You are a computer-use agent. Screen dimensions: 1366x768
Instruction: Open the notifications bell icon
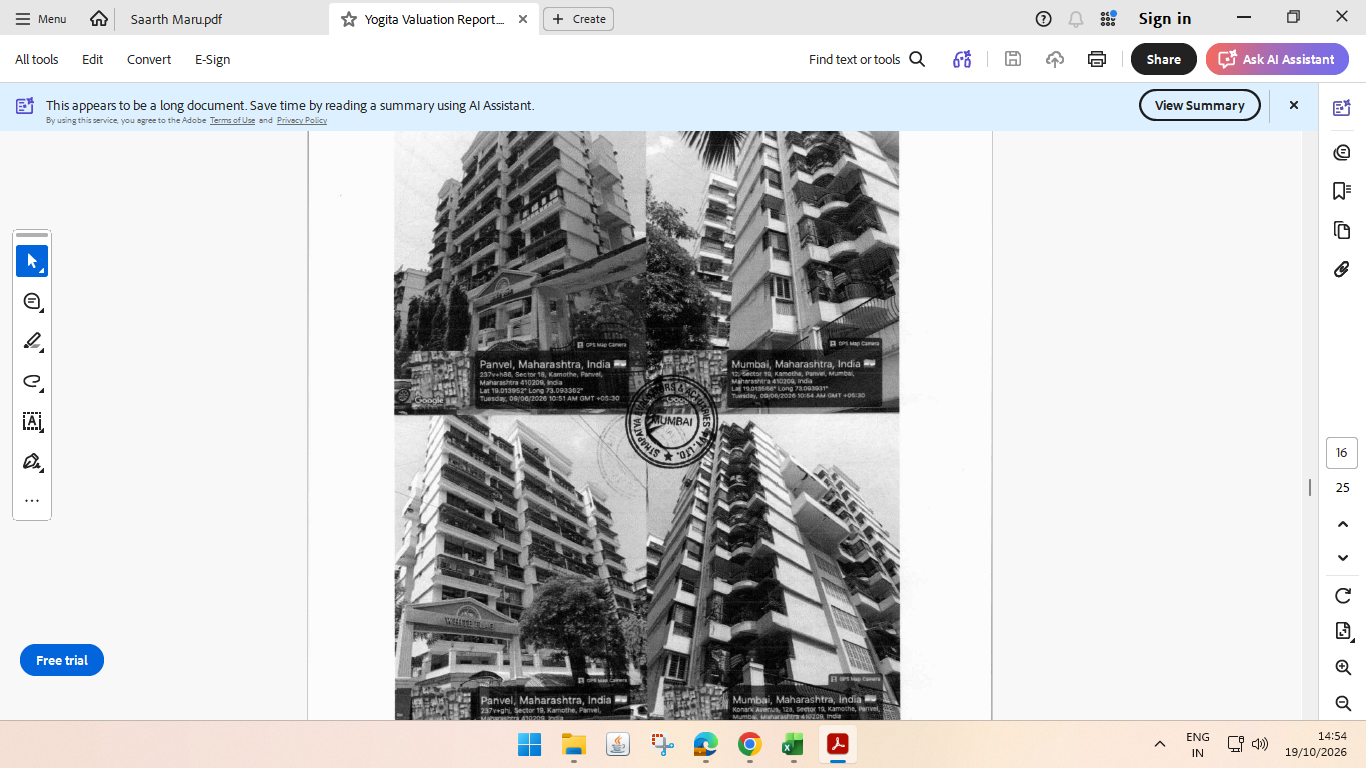[x=1076, y=19]
